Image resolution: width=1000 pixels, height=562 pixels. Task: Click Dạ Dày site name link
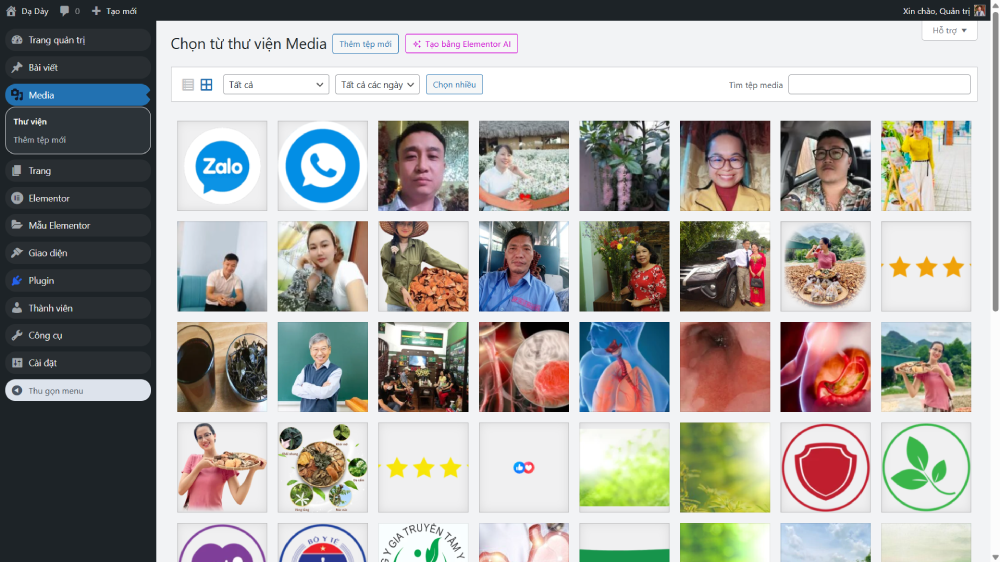point(27,11)
